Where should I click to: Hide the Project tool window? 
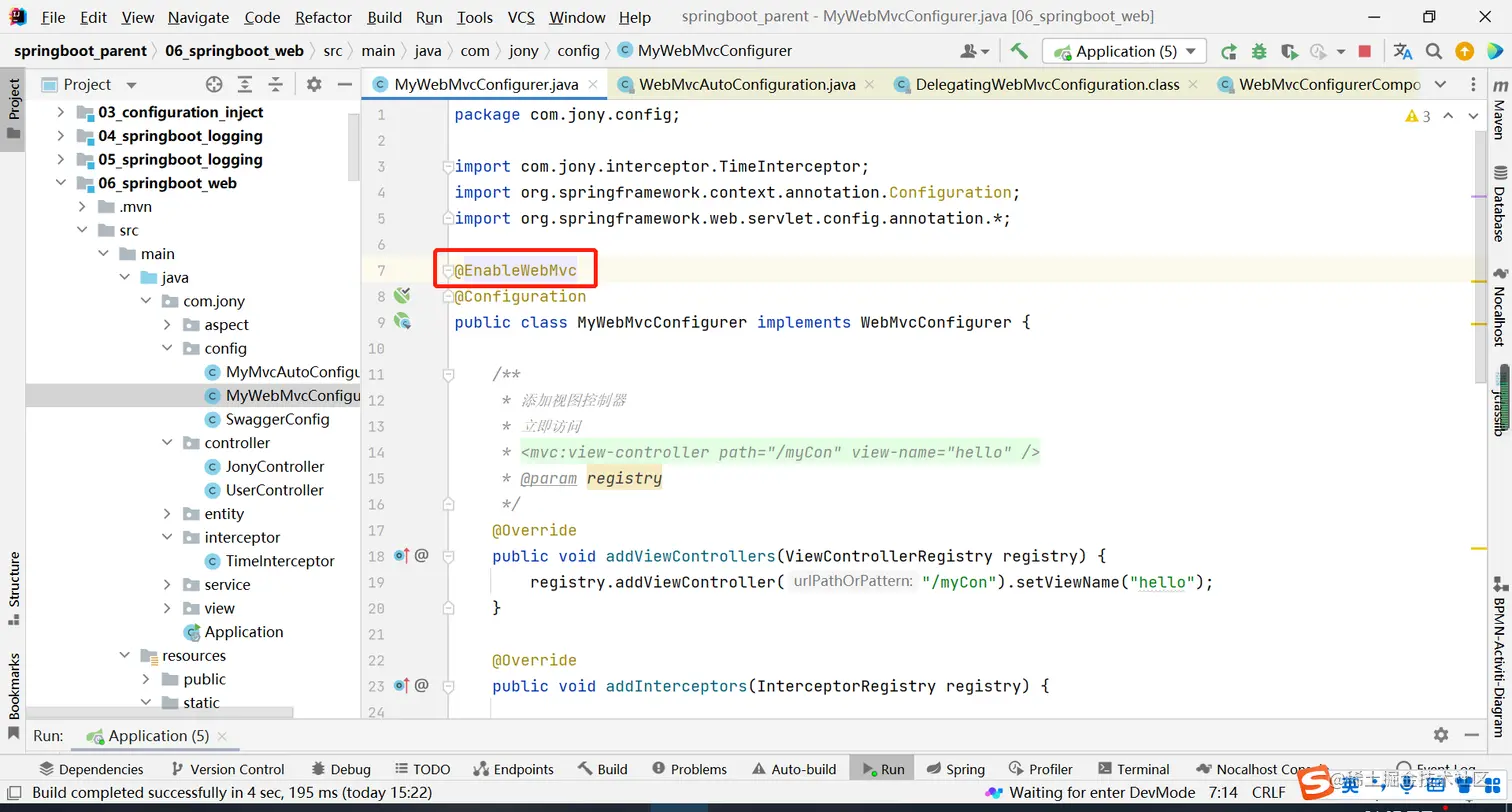click(x=344, y=84)
